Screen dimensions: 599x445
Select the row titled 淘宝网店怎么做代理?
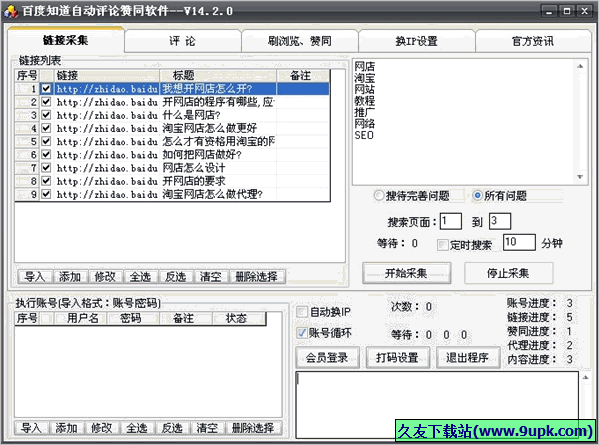pos(172,194)
